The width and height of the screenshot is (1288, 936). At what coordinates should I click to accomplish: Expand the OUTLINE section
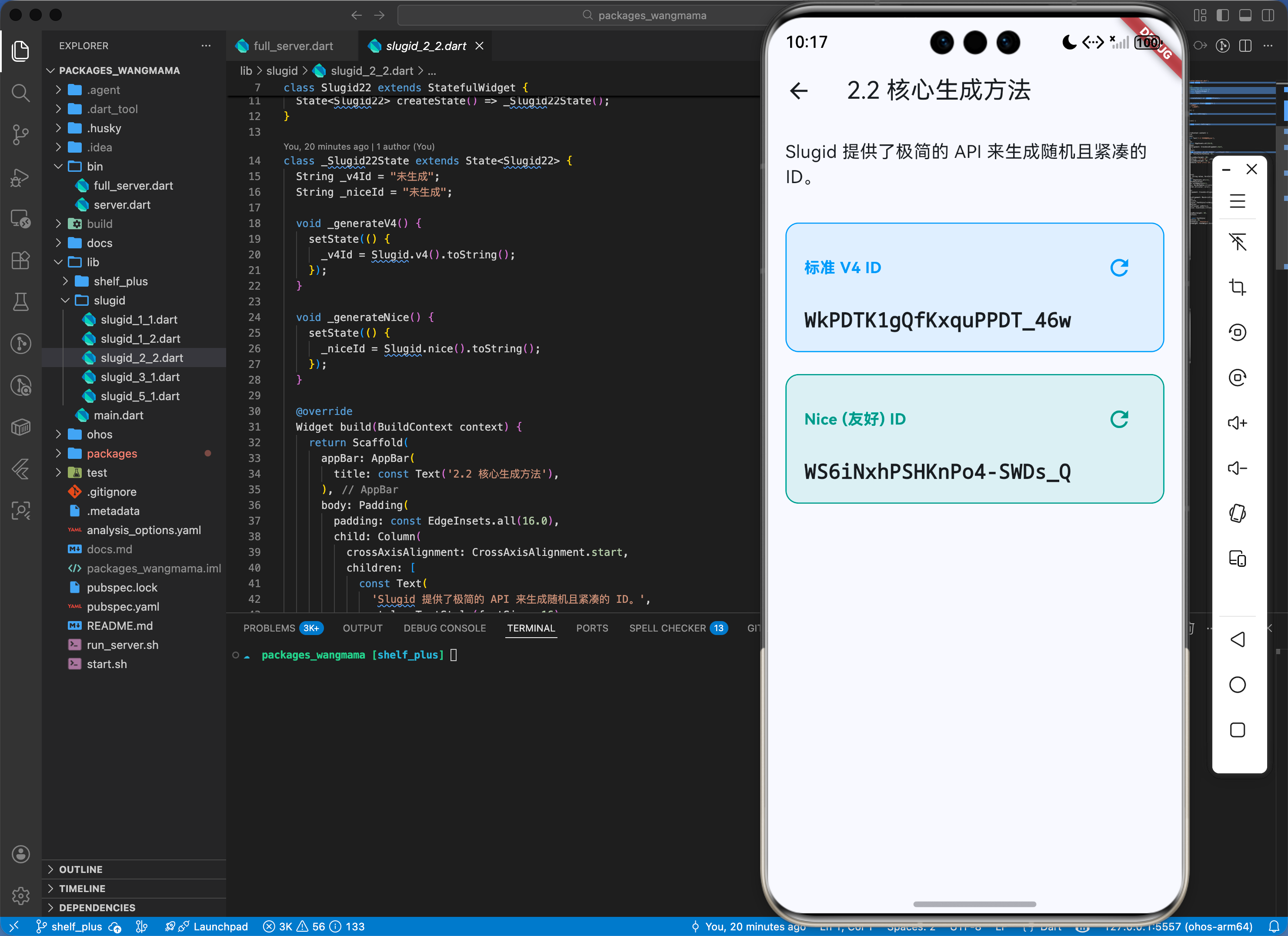[x=80, y=869]
